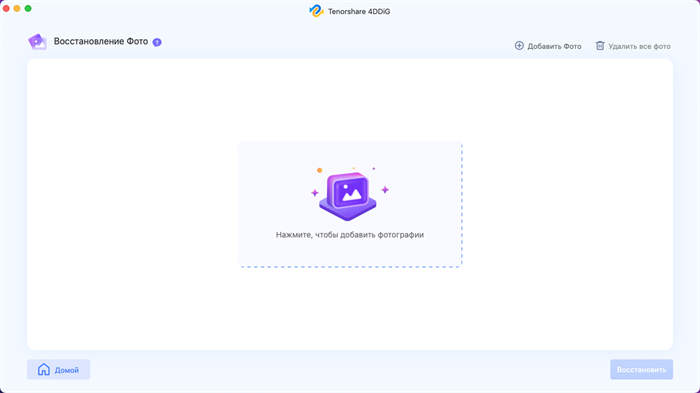
Task: Close the window with the red button
Action: tap(6, 8)
